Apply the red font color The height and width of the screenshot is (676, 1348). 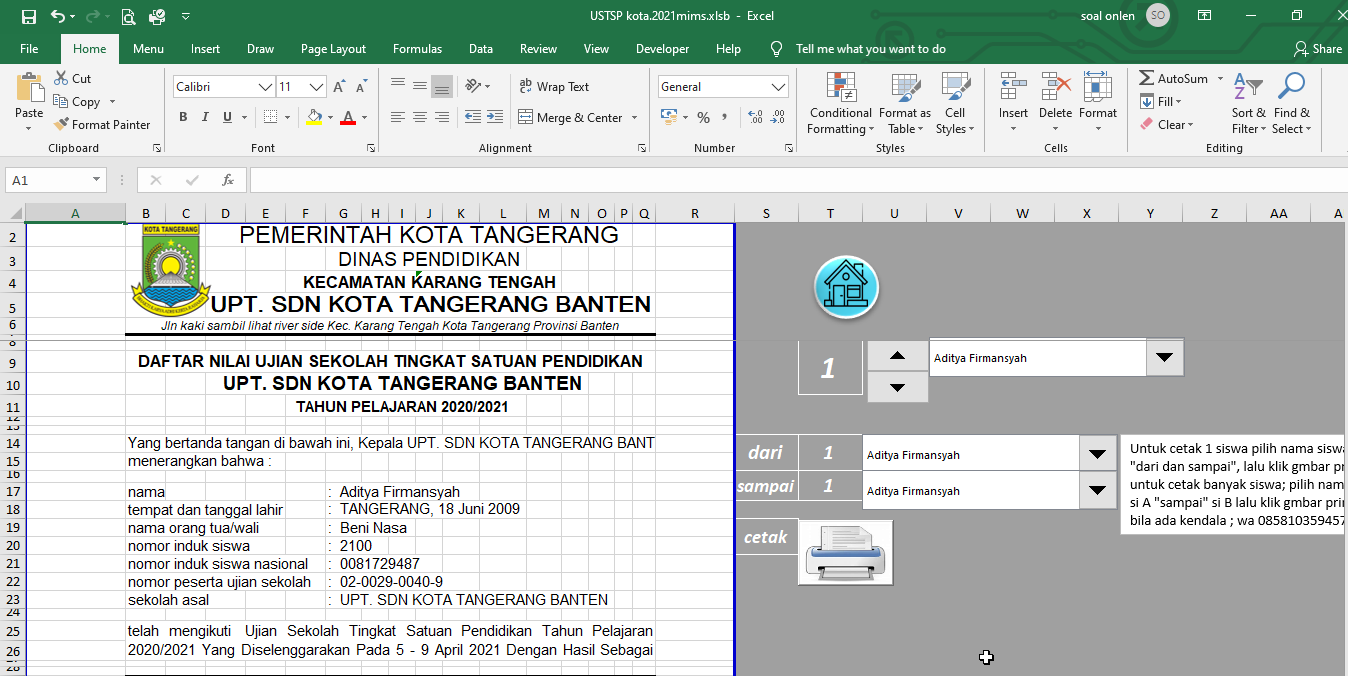[x=347, y=117]
